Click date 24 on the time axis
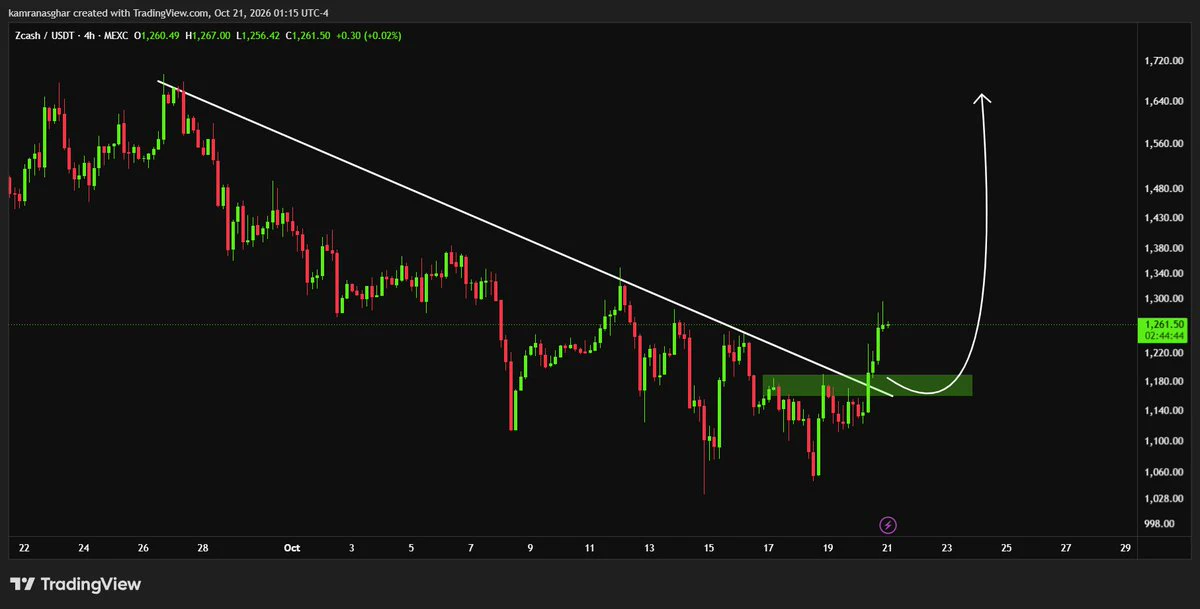The width and height of the screenshot is (1200, 609). 84,548
